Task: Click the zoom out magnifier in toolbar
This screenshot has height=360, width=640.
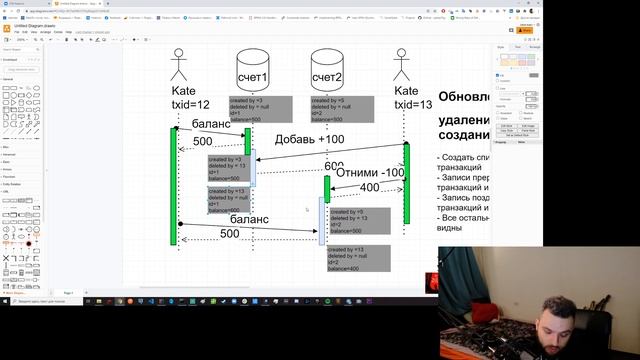Action: [42, 40]
